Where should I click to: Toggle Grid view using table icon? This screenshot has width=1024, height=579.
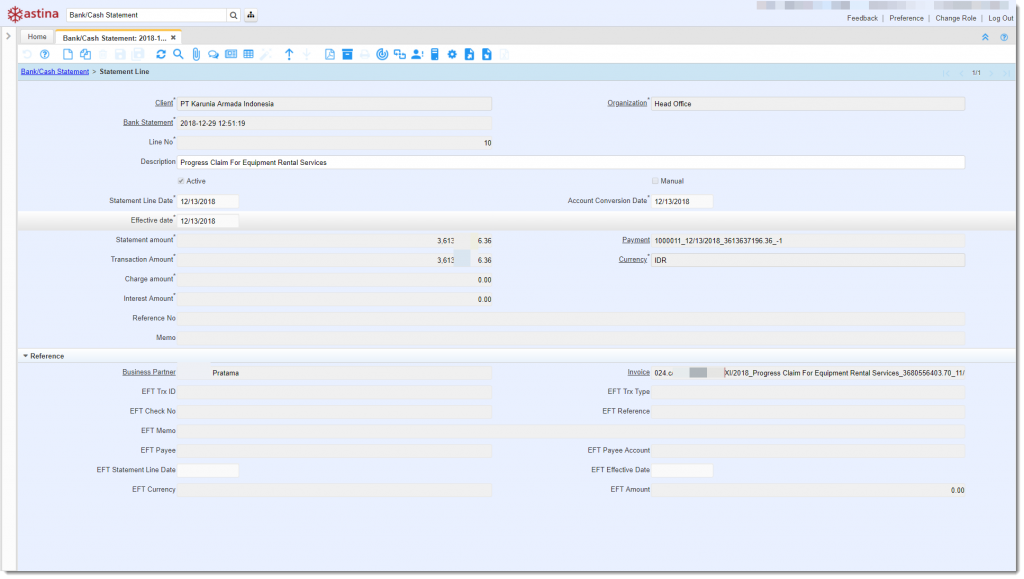(248, 54)
